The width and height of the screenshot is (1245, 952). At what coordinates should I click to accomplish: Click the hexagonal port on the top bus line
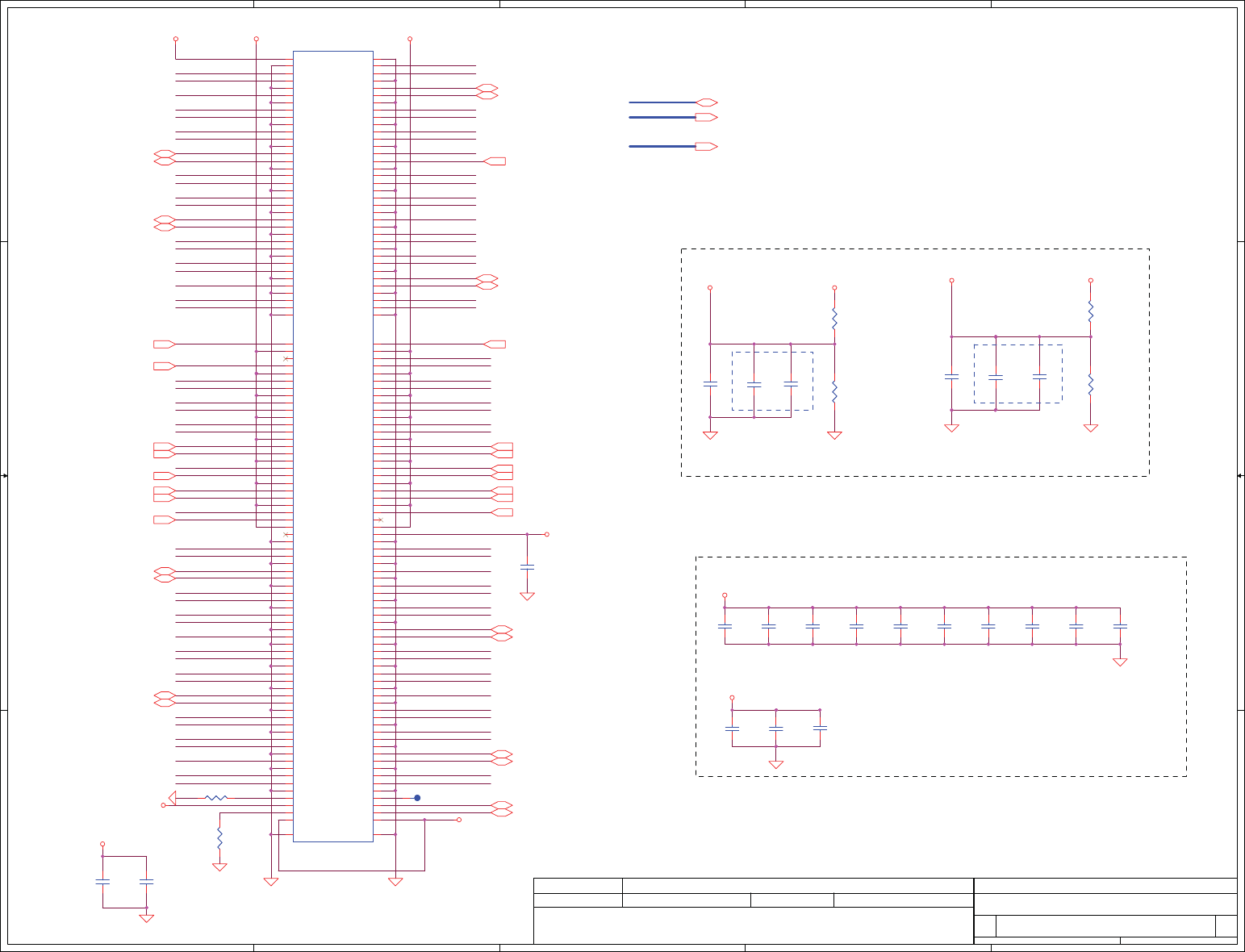click(707, 102)
